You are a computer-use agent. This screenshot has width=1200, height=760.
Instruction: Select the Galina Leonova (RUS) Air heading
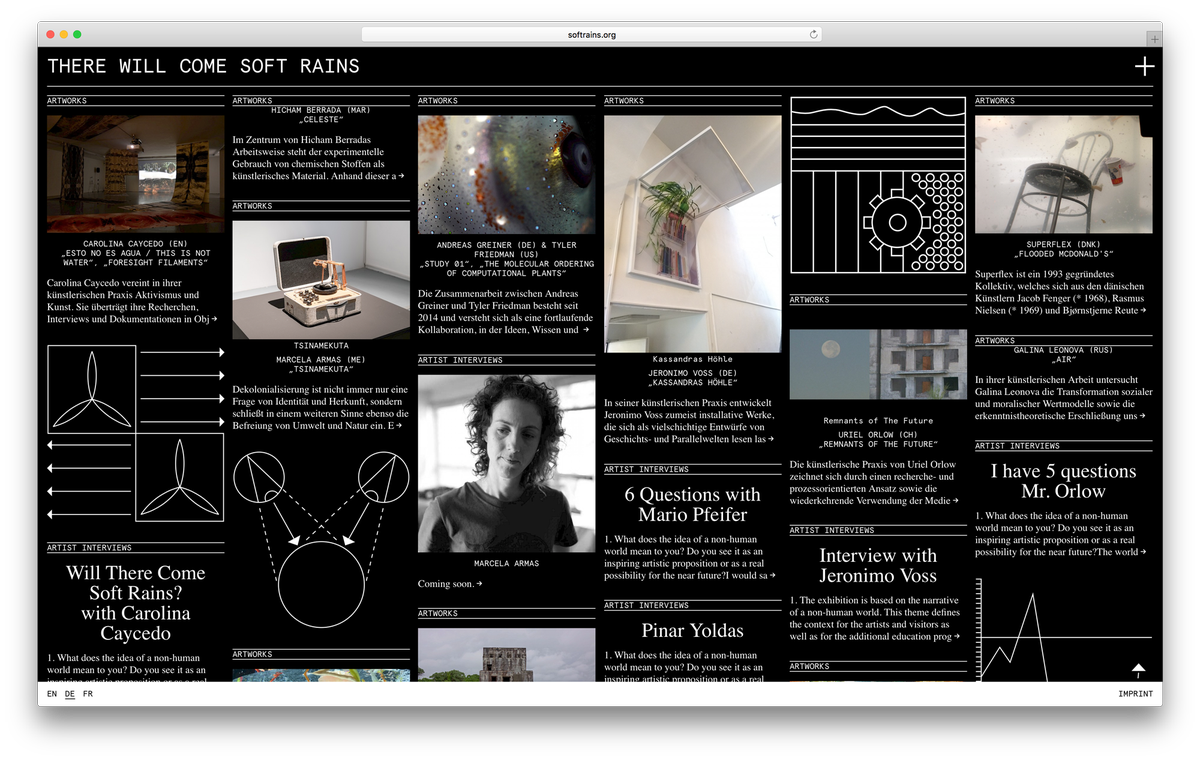[x=1064, y=356]
